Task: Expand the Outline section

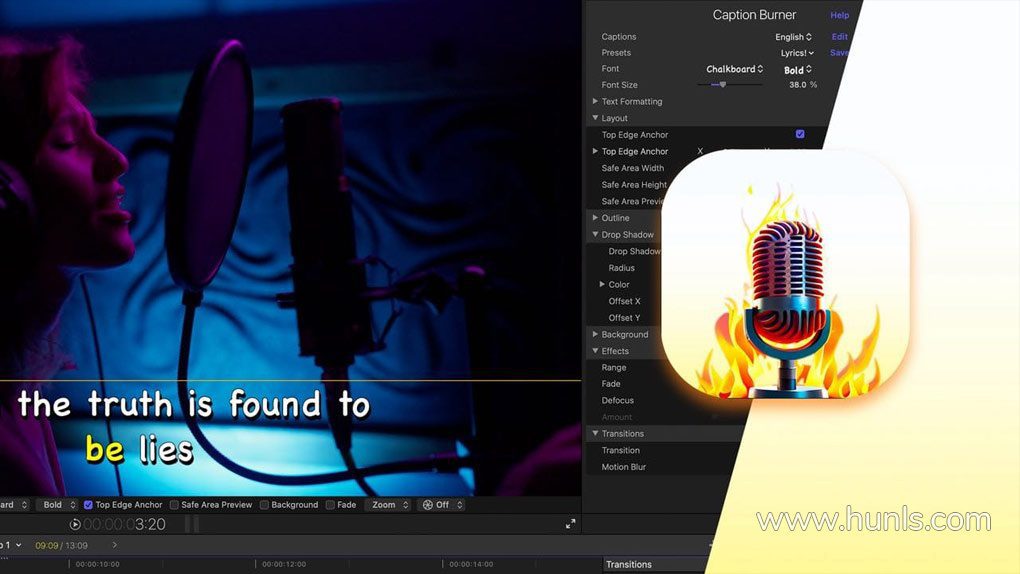Action: point(595,217)
